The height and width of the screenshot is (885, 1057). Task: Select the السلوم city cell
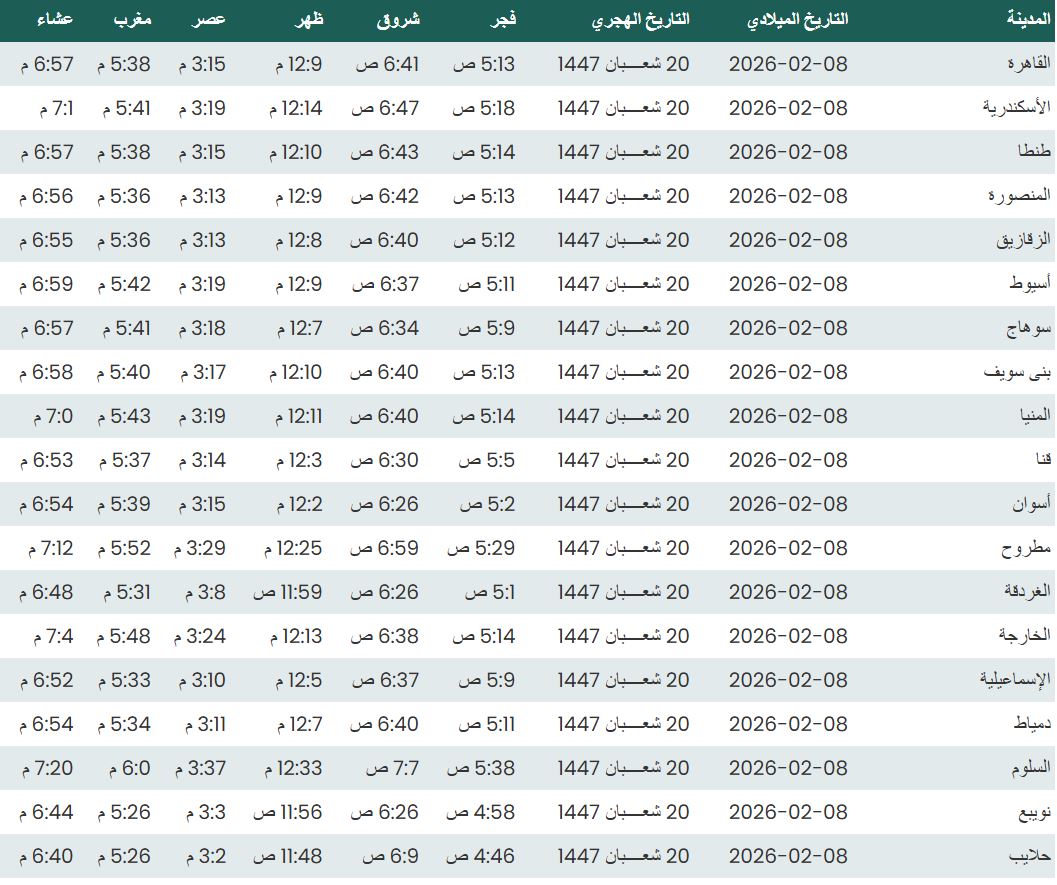pyautogui.click(x=1031, y=768)
